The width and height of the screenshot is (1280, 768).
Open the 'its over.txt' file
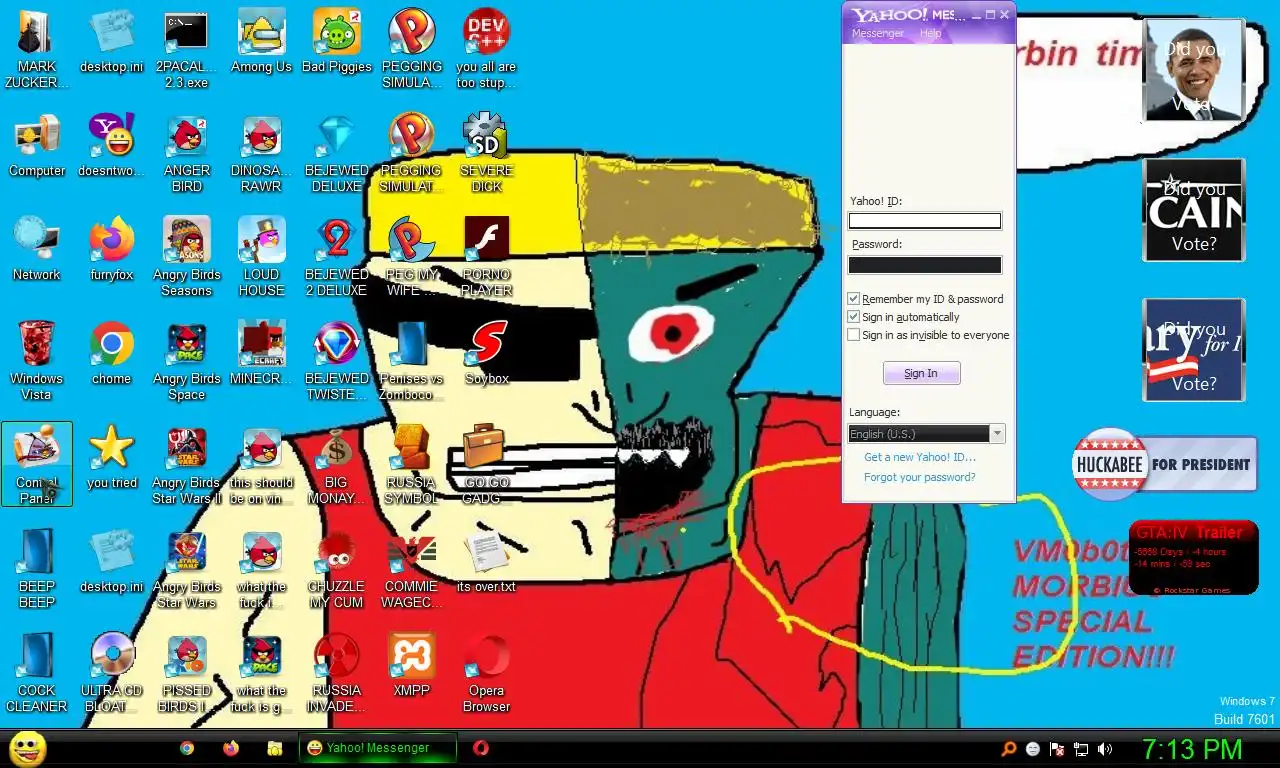point(486,562)
